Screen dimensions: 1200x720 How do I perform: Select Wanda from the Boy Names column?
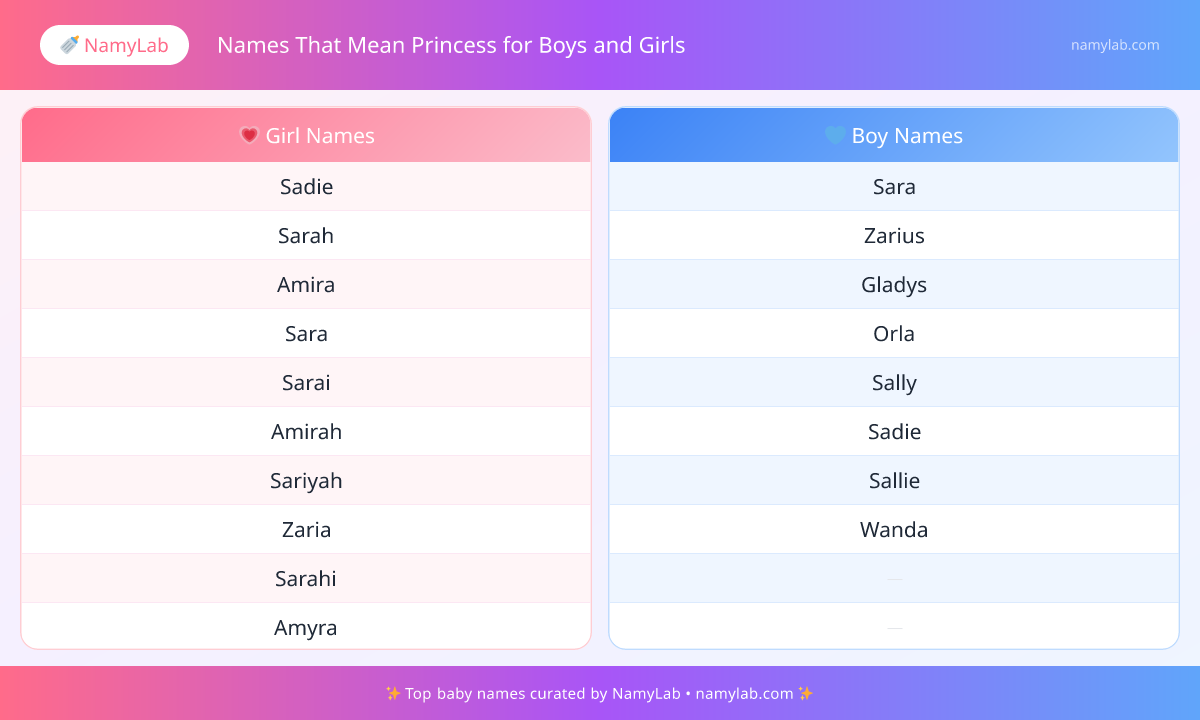pos(894,530)
